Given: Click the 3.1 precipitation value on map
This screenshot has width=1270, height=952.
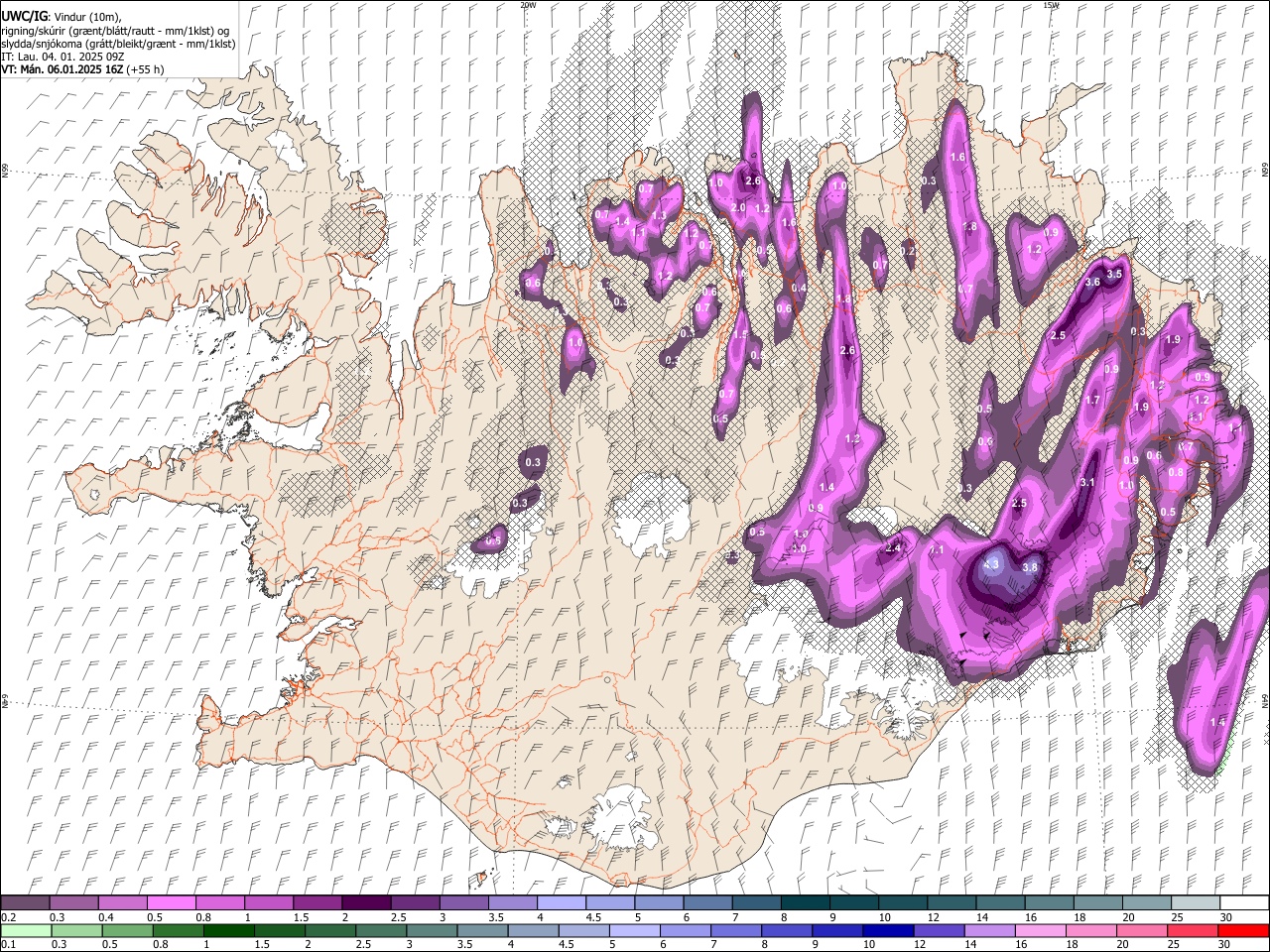Looking at the screenshot, I should pyautogui.click(x=1087, y=483).
